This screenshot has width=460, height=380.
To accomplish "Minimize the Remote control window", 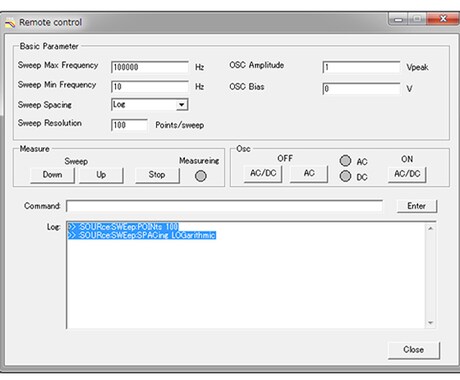I will pos(398,19).
